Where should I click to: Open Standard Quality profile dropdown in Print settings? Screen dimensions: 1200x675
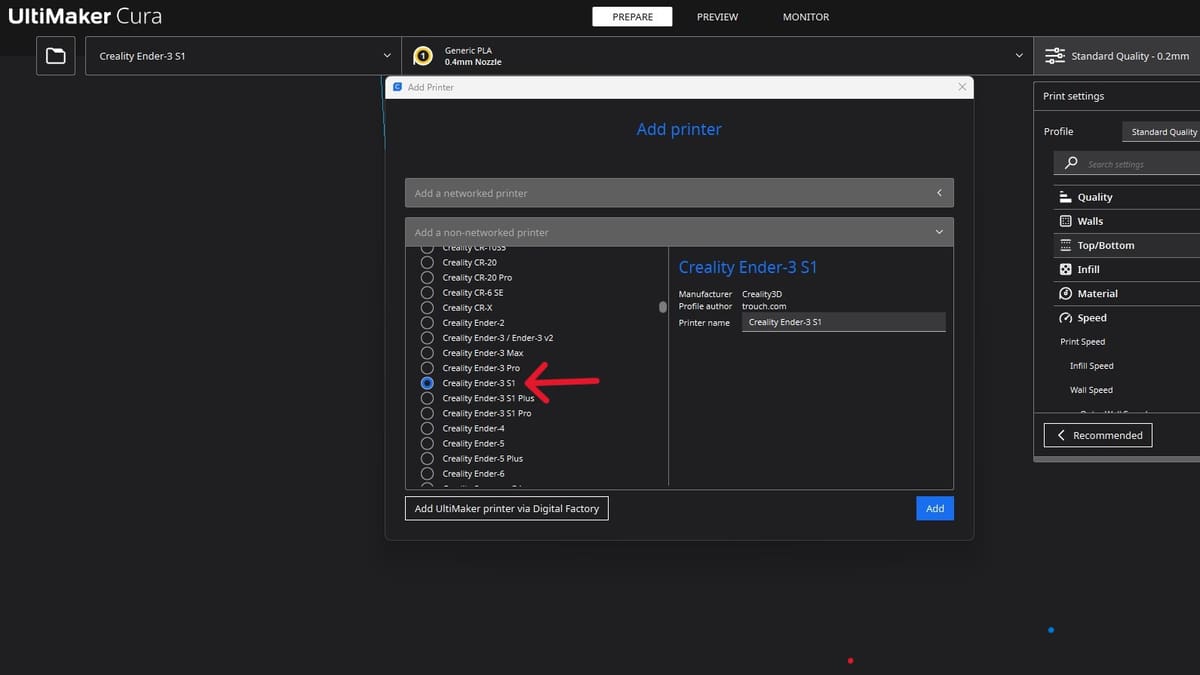coord(1160,132)
